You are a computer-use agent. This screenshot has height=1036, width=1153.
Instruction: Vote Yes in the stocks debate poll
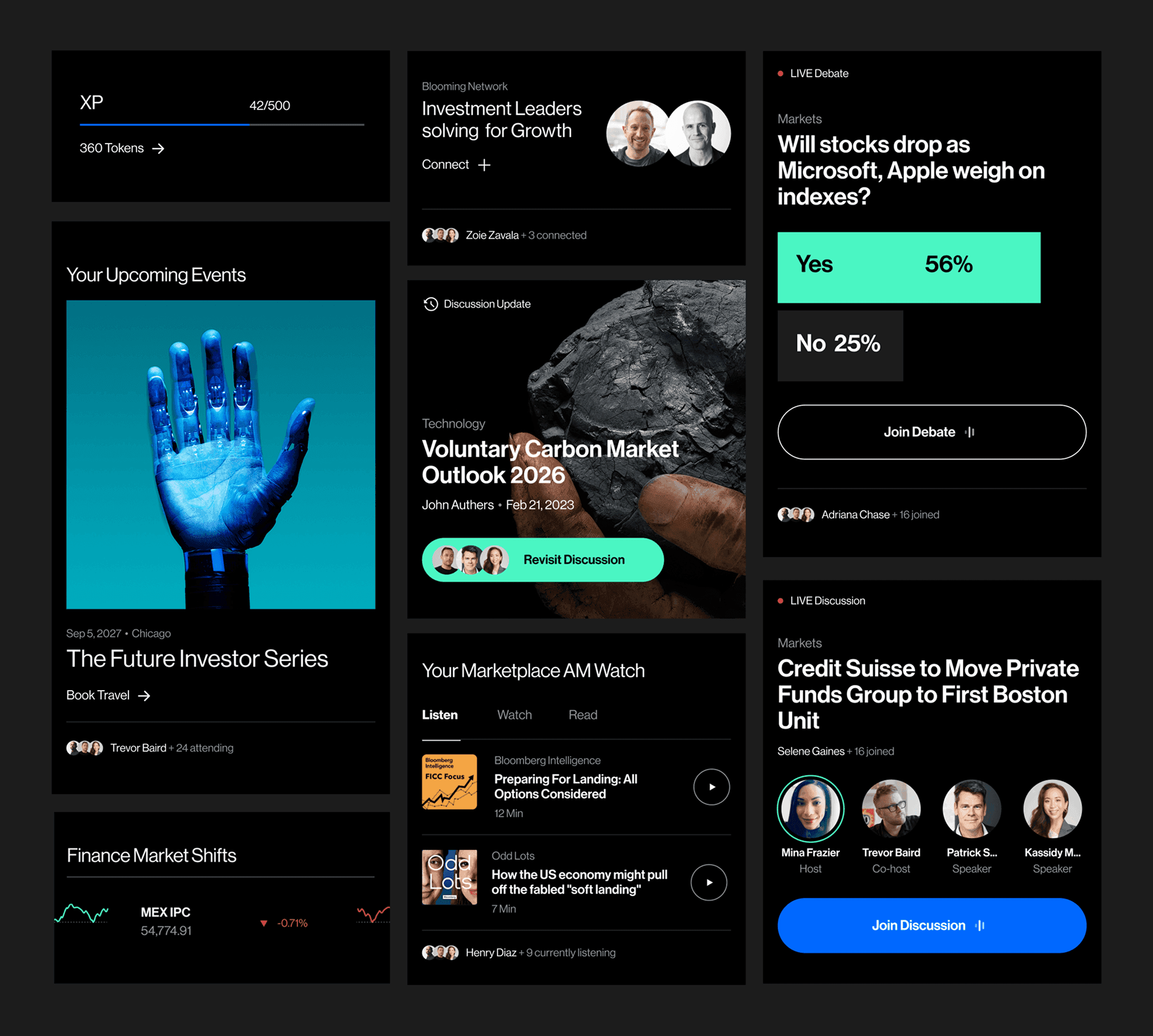(x=909, y=268)
